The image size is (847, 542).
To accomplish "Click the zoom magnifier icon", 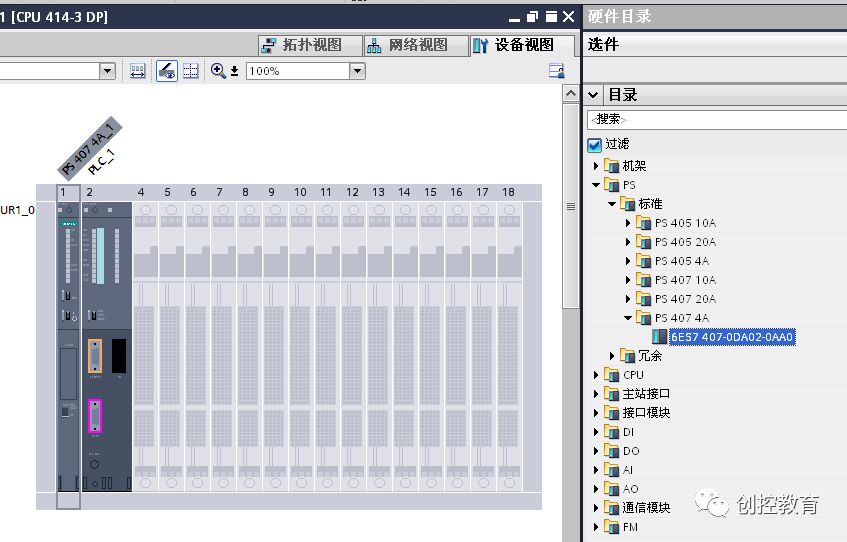I will [218, 71].
